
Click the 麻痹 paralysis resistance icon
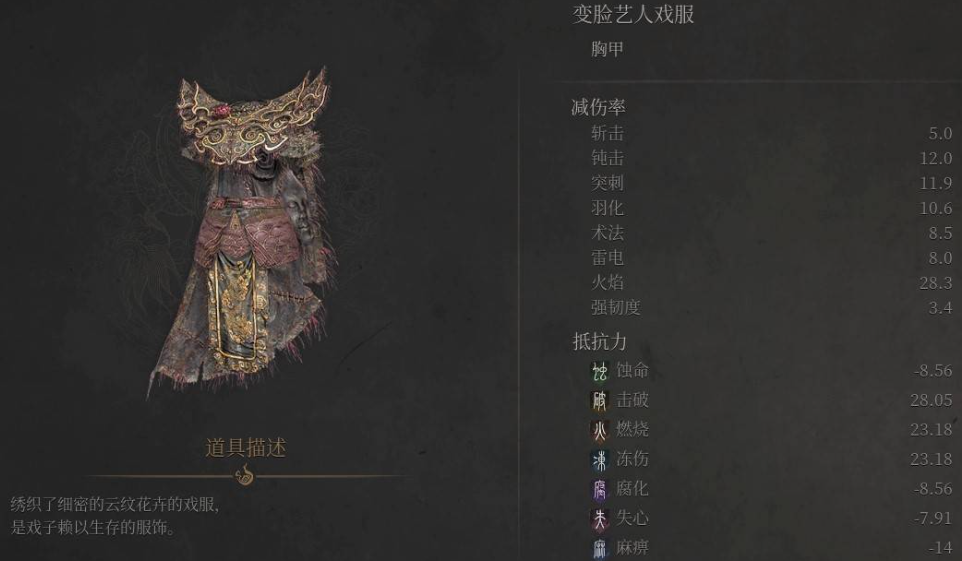click(x=599, y=547)
